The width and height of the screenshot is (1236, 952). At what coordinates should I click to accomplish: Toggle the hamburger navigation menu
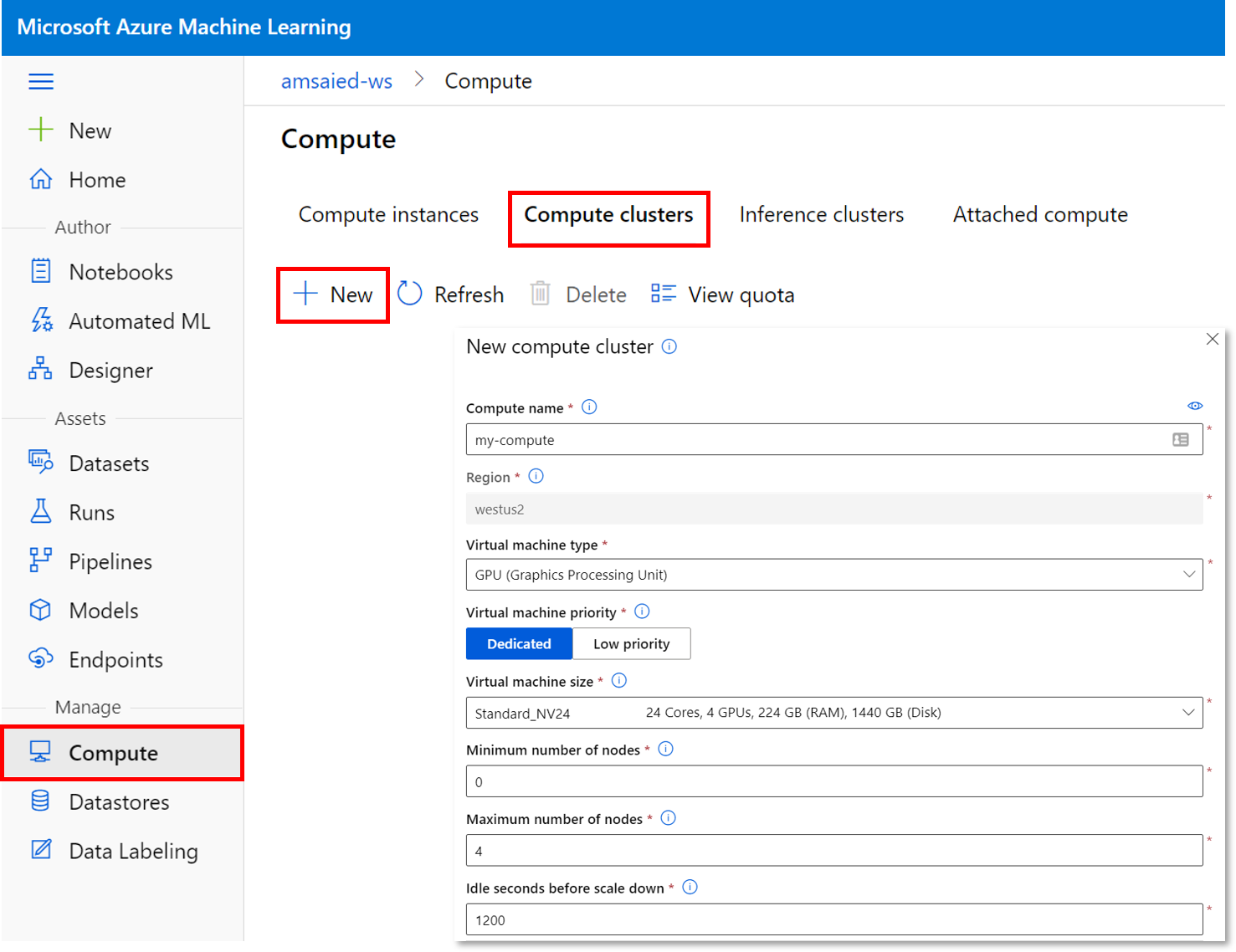point(41,81)
